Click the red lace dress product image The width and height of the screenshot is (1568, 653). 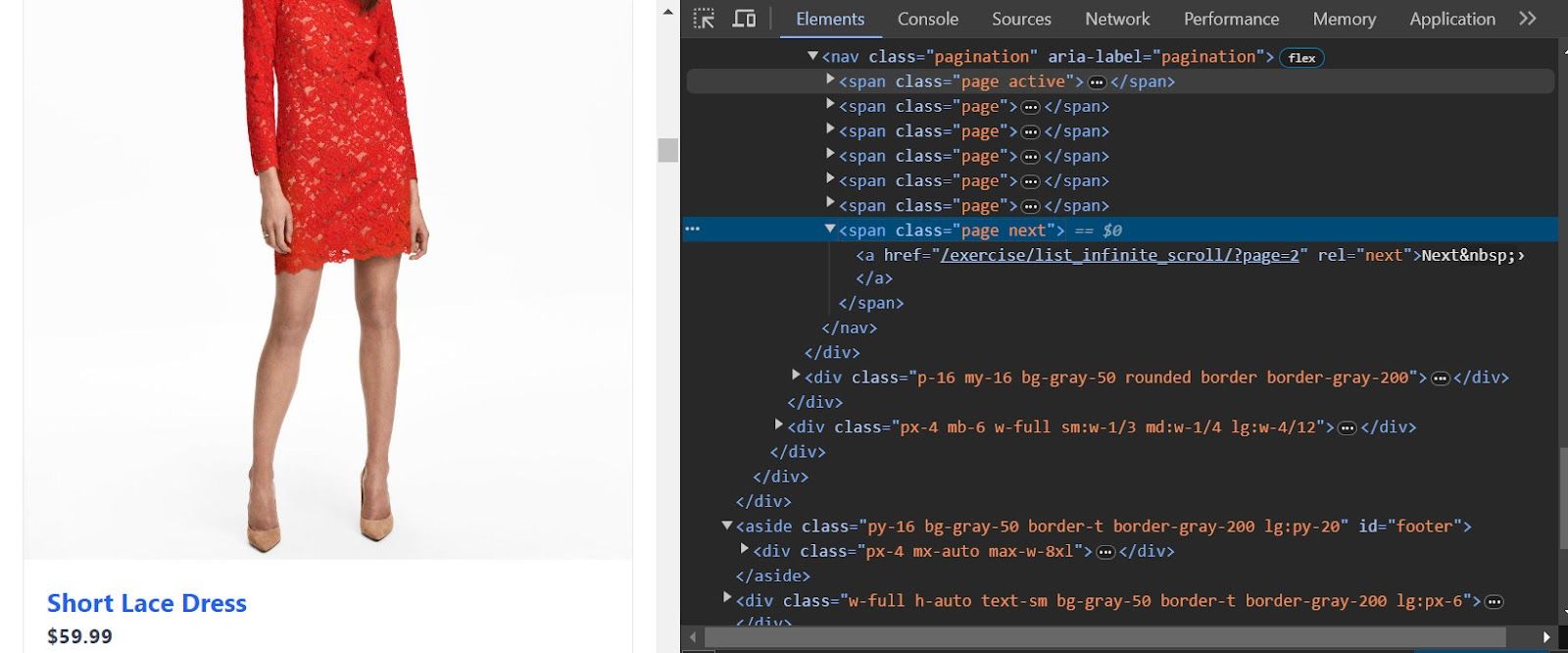[x=328, y=279]
